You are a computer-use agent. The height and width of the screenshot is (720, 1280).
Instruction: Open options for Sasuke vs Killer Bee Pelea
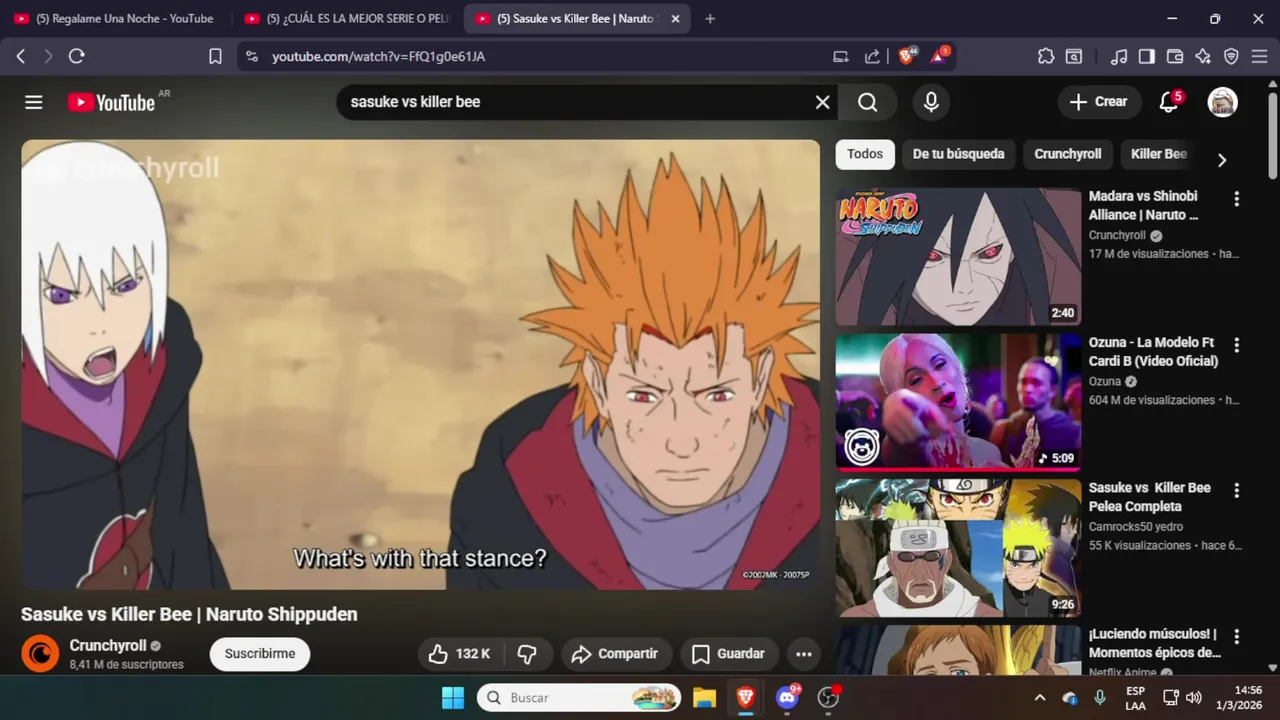coord(1236,491)
